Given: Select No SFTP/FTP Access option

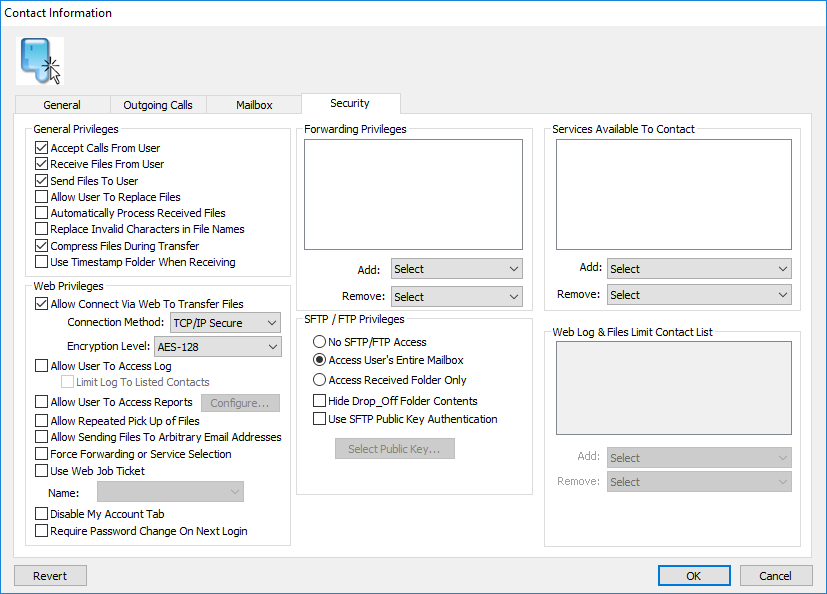Looking at the screenshot, I should point(319,343).
